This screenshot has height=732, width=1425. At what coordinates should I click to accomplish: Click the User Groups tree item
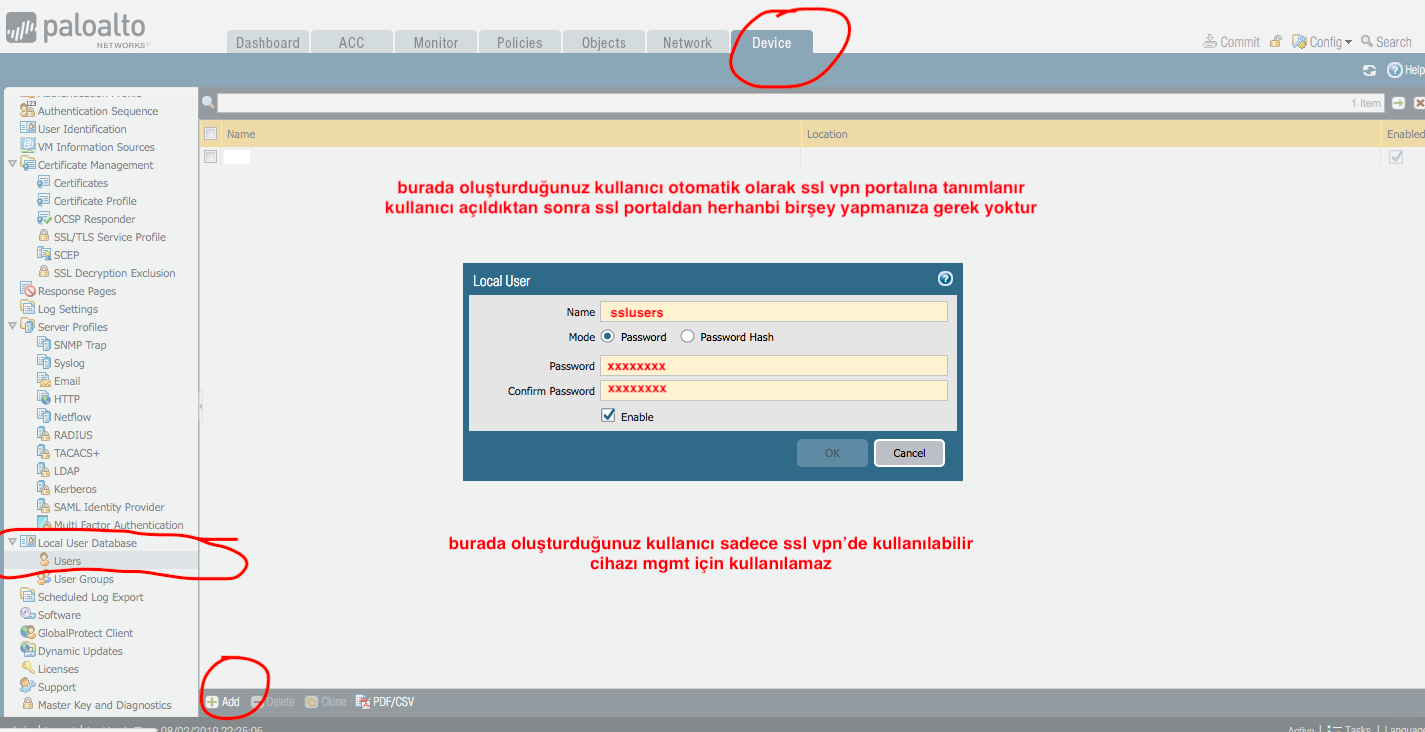click(x=83, y=579)
